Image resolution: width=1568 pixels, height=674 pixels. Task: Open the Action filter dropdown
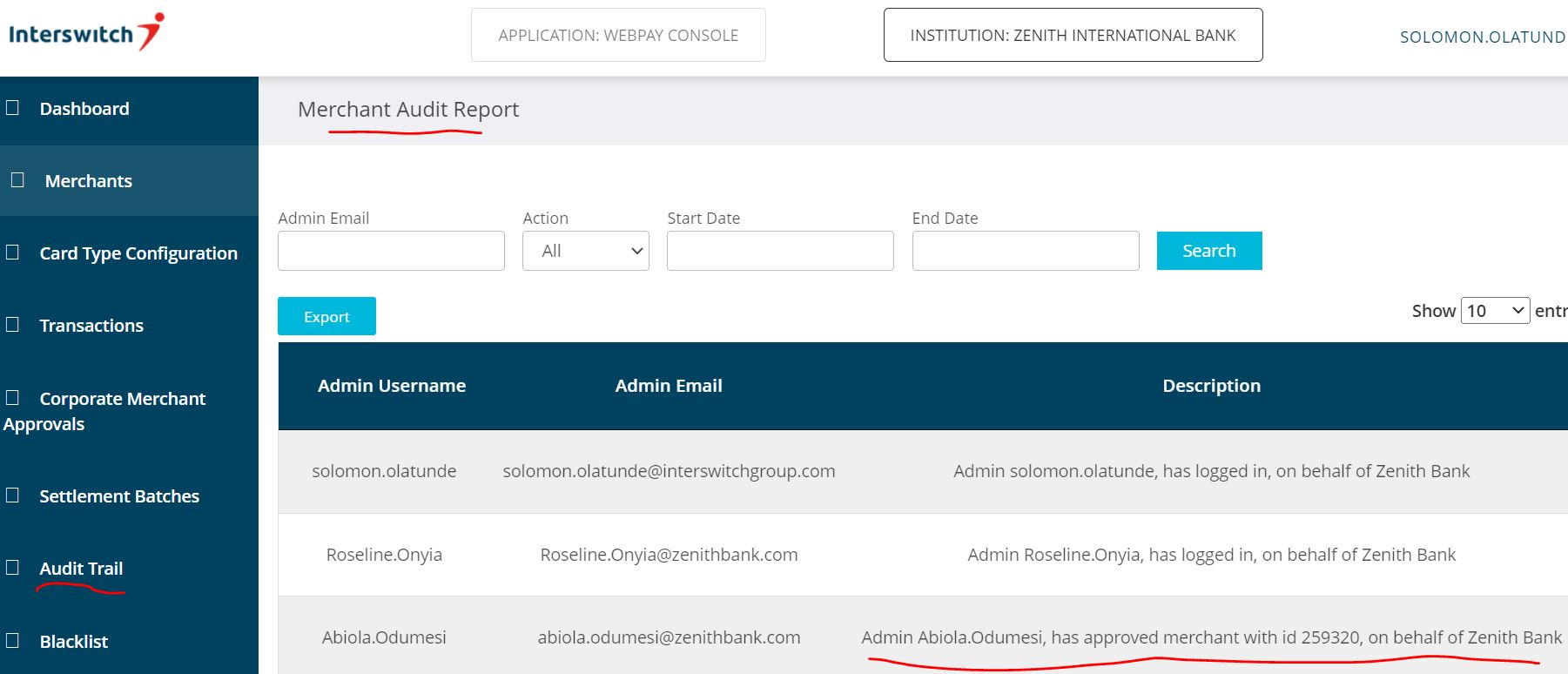585,251
